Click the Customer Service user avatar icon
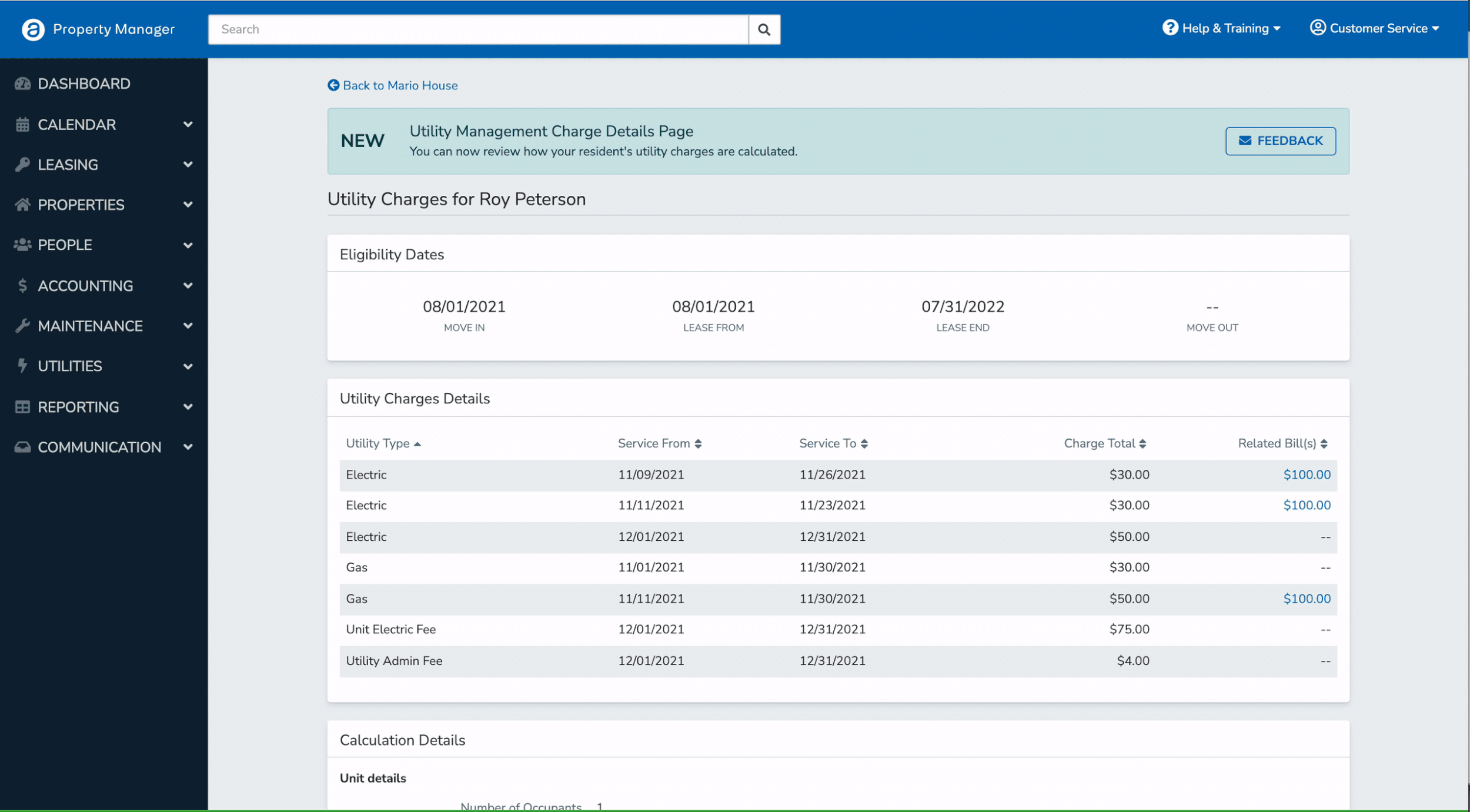Viewport: 1470px width, 812px height. [x=1317, y=28]
